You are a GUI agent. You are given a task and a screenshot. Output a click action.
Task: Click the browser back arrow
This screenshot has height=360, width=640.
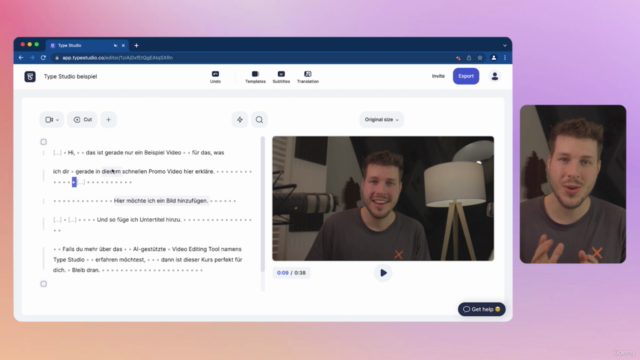(21, 58)
